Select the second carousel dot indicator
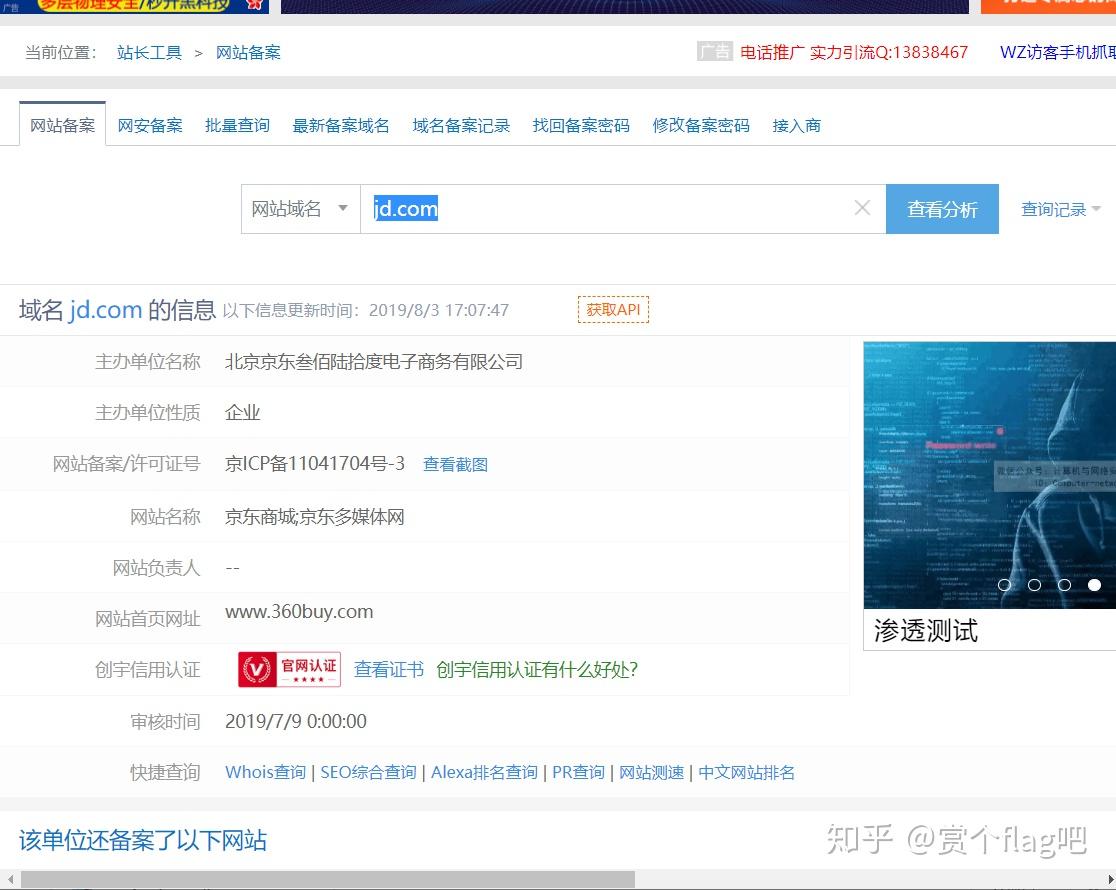 pyautogui.click(x=1034, y=585)
